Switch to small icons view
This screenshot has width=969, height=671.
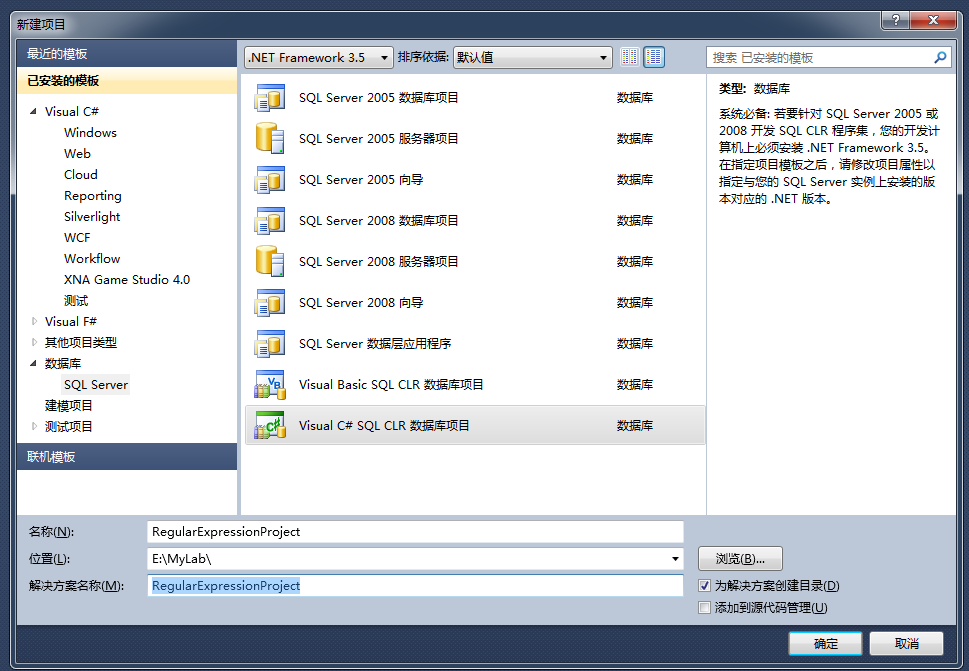630,57
